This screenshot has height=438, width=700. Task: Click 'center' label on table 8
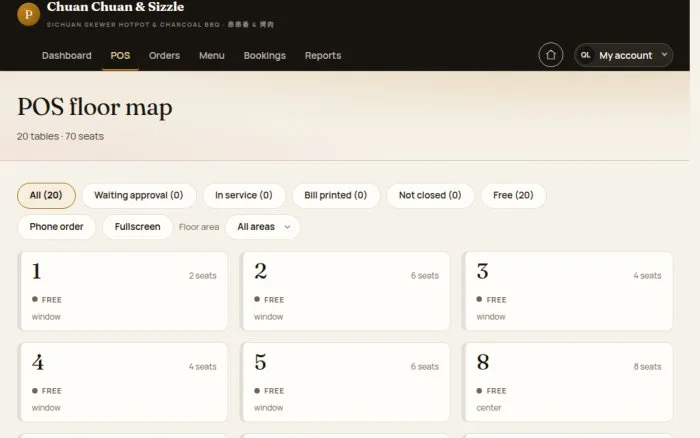(x=489, y=408)
